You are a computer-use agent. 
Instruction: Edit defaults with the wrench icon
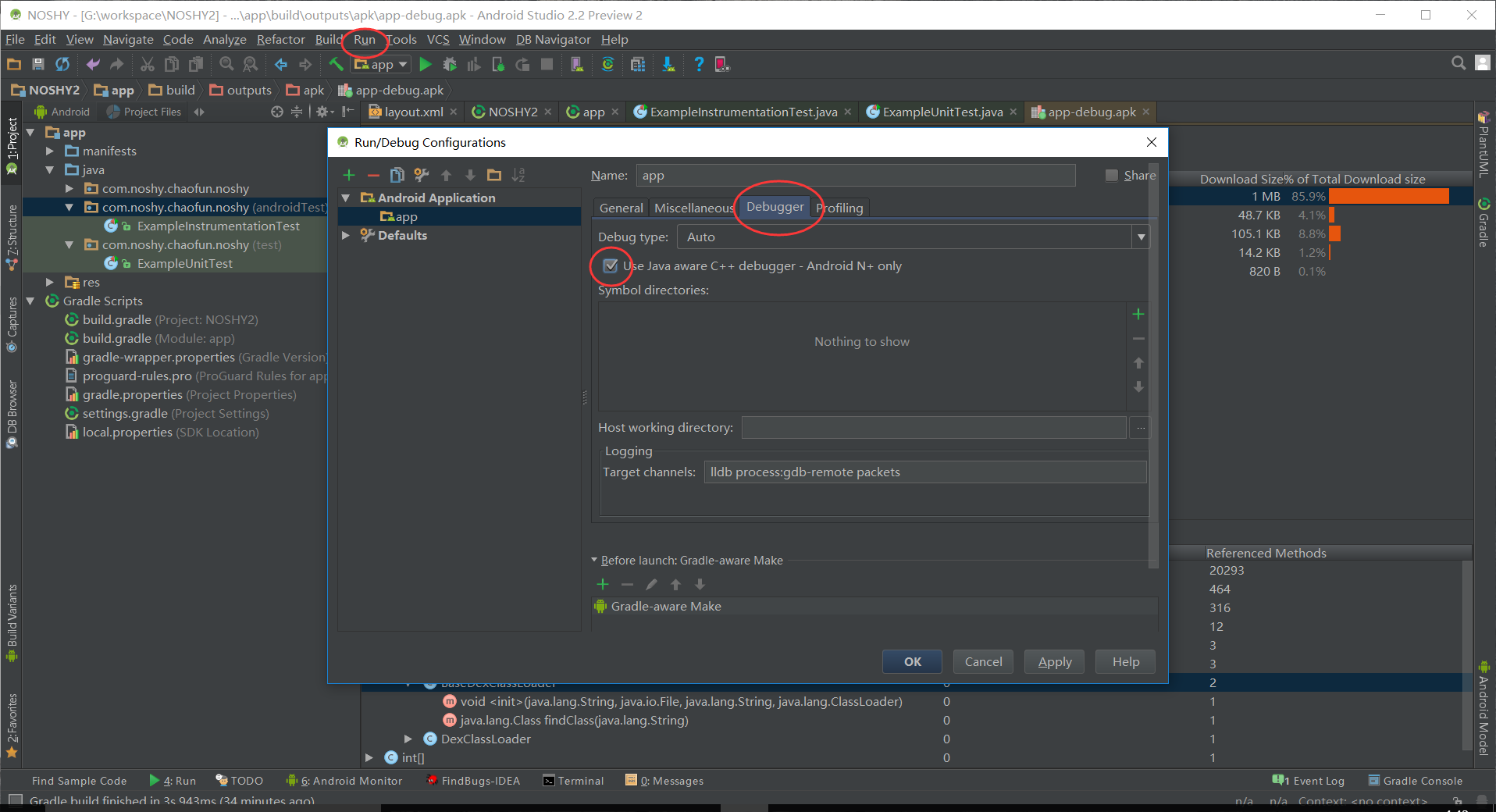[422, 175]
